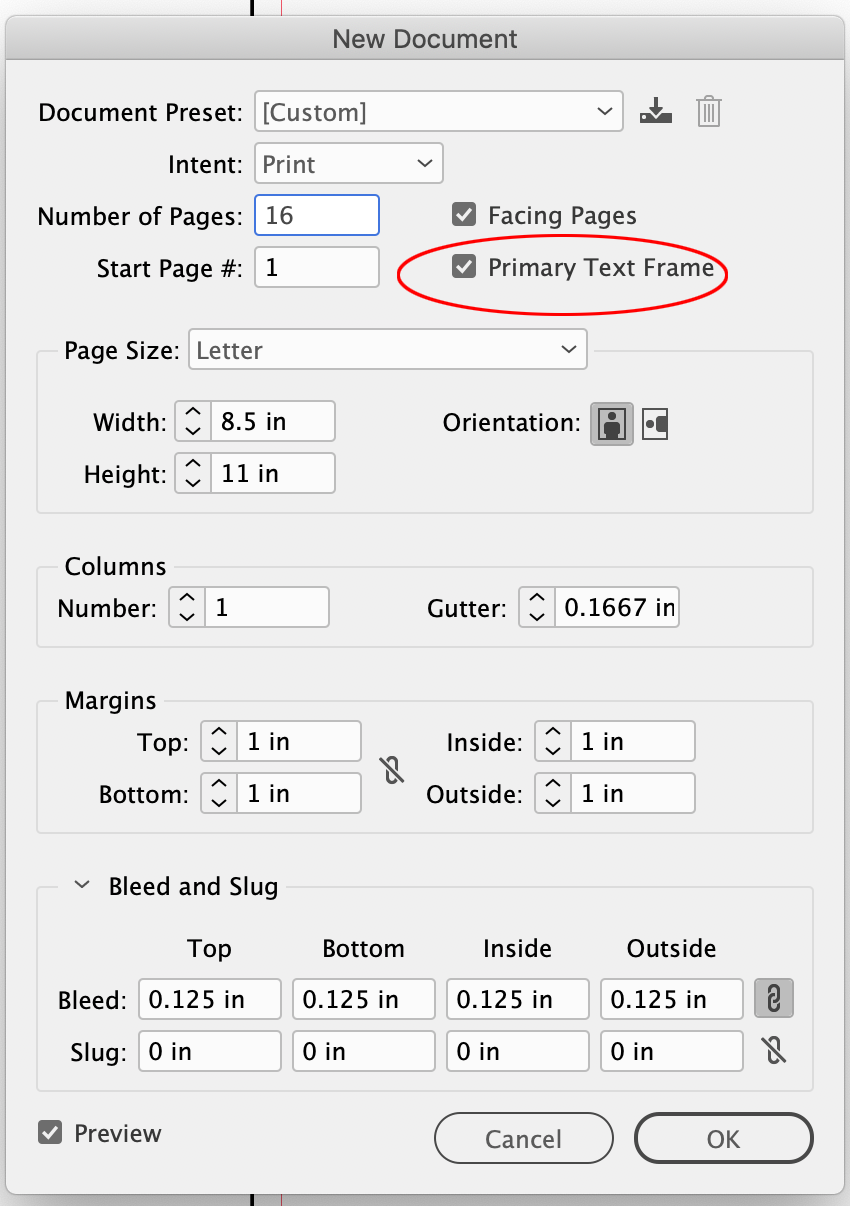850x1206 pixels.
Task: Click the Width stepper up arrow
Action: click(x=192, y=414)
